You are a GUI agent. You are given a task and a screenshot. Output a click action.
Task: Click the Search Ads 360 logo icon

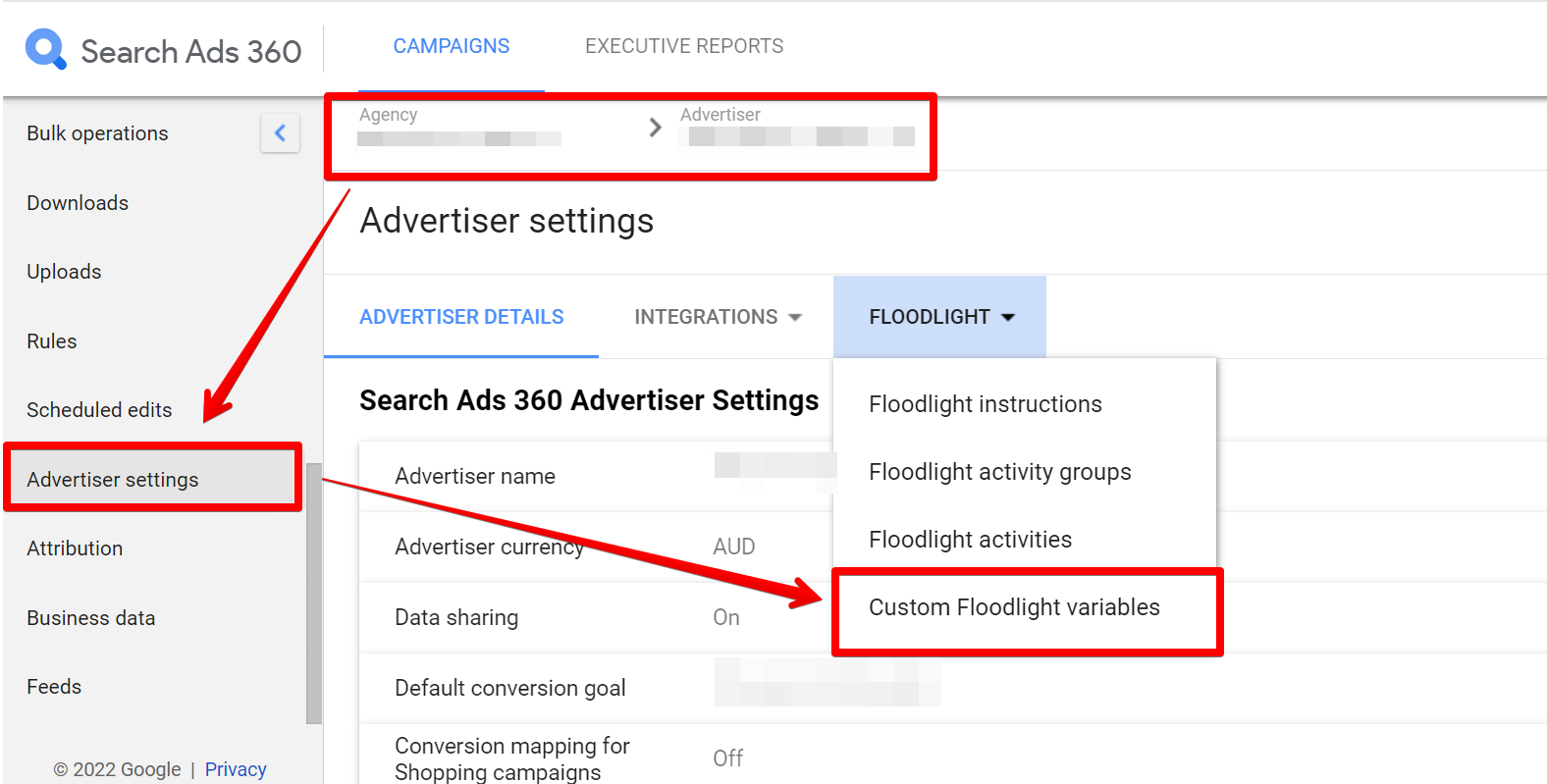pos(45,49)
